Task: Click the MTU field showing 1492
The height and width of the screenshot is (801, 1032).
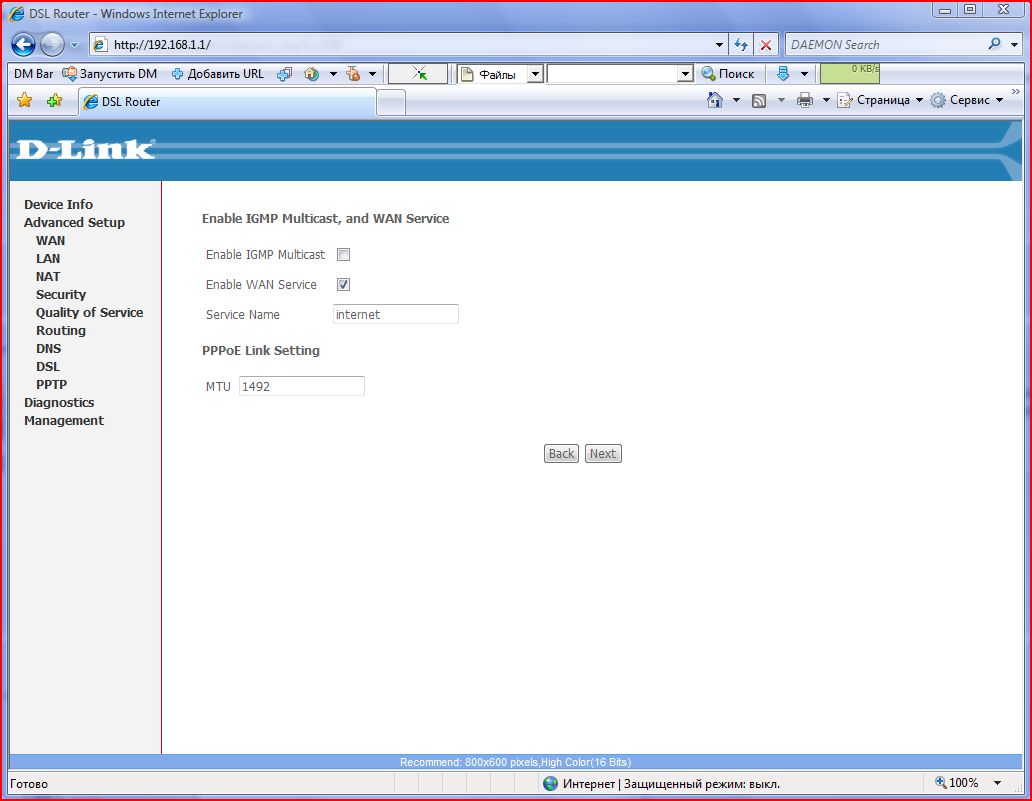Action: [301, 386]
